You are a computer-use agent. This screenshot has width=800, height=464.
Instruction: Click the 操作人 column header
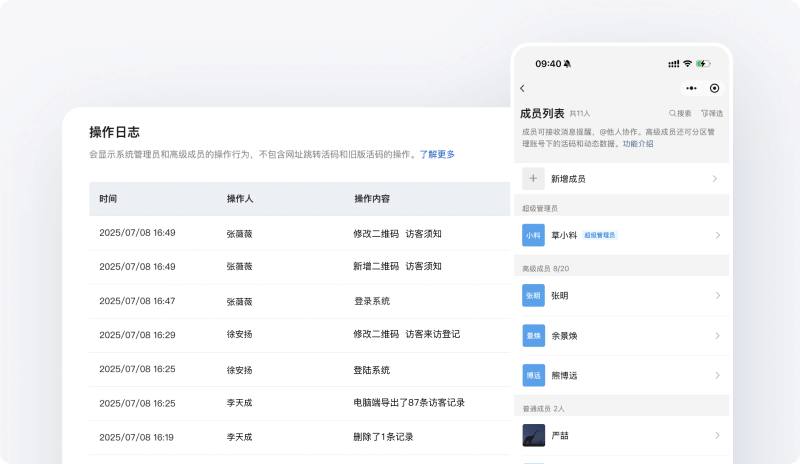[240, 199]
